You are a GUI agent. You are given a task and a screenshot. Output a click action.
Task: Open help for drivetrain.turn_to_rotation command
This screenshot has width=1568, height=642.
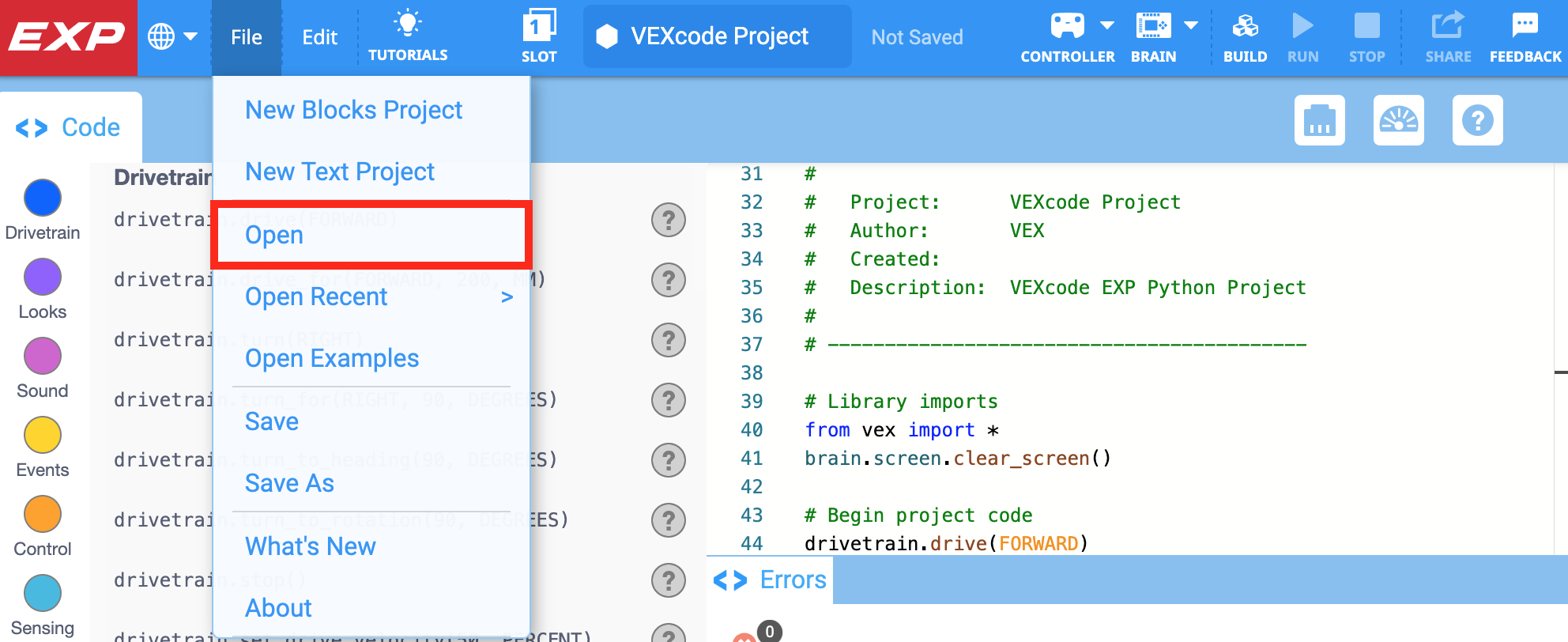669,520
